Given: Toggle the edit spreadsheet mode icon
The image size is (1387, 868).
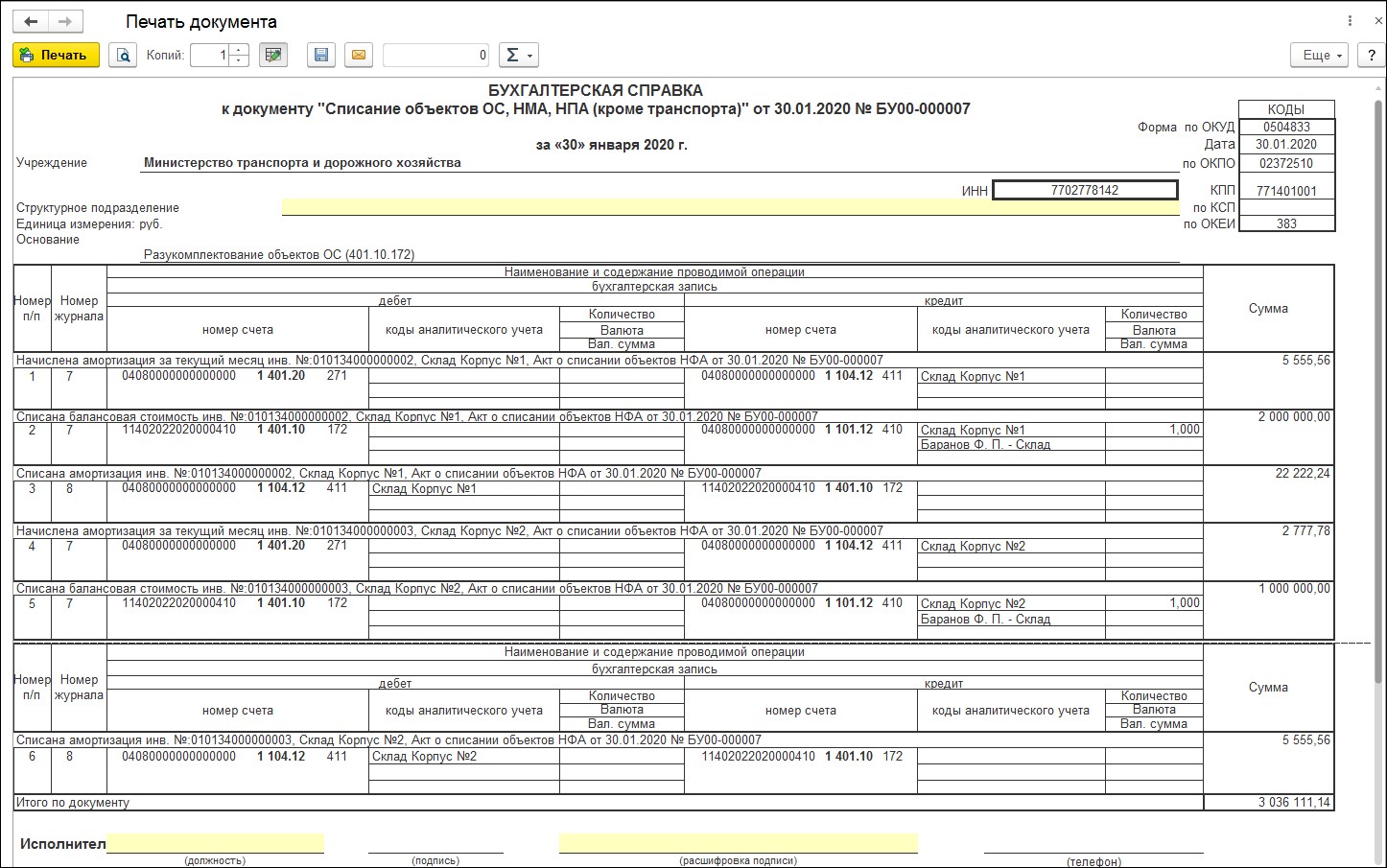Looking at the screenshot, I should pyautogui.click(x=273, y=56).
